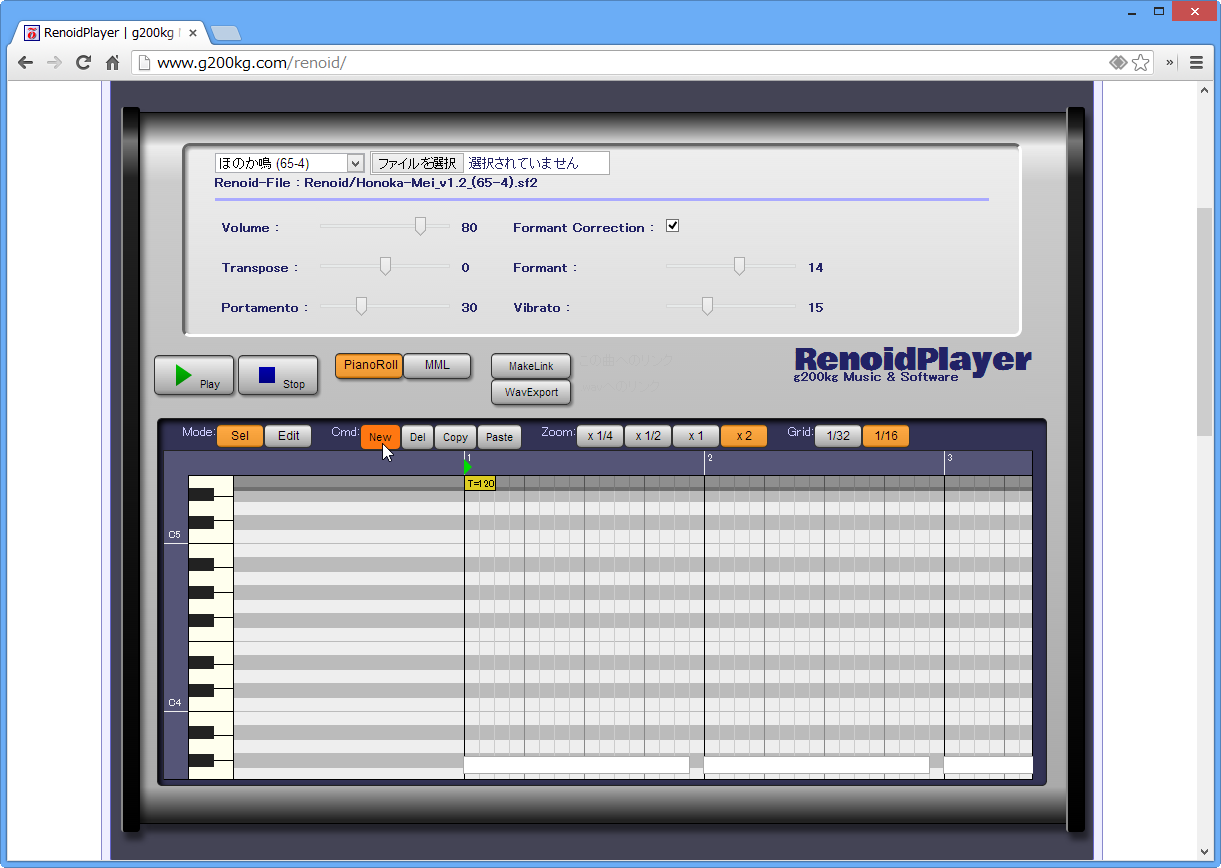Click the browser address bar

click(630, 63)
